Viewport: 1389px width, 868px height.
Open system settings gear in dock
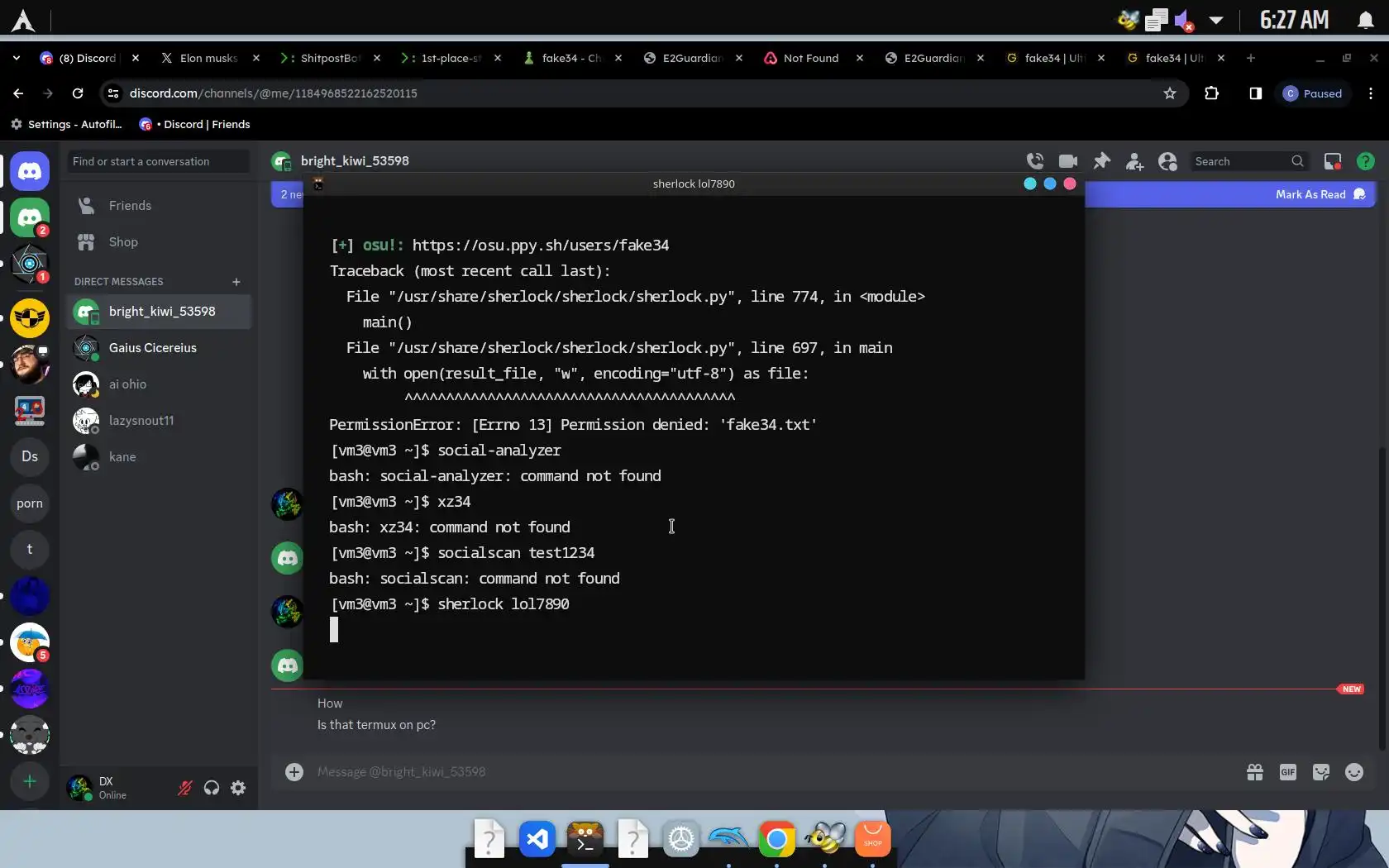click(x=681, y=840)
